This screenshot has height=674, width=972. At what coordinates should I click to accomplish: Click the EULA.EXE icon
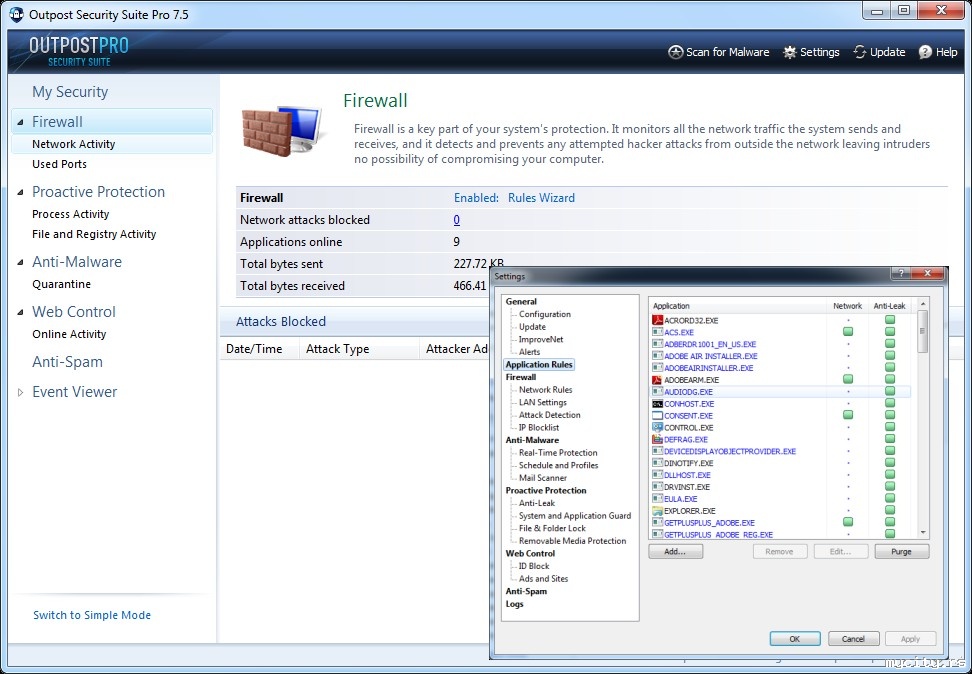click(657, 499)
